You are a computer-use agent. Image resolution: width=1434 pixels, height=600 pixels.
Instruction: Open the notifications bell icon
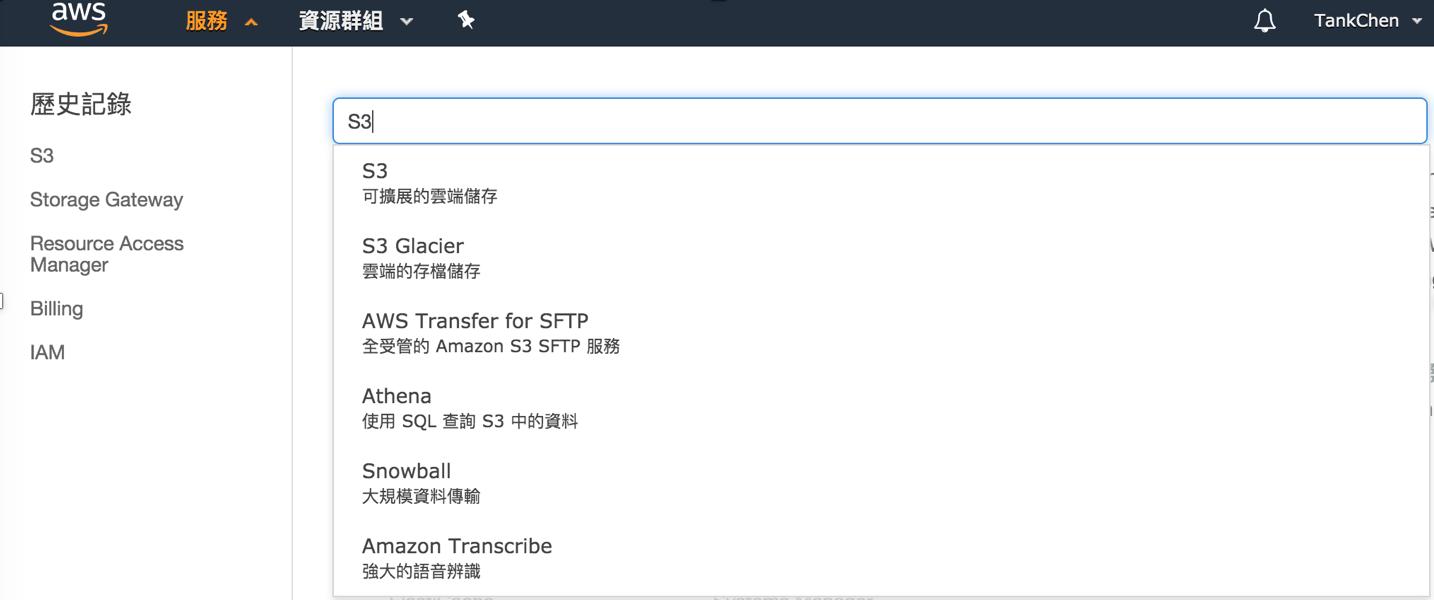[x=1265, y=21]
